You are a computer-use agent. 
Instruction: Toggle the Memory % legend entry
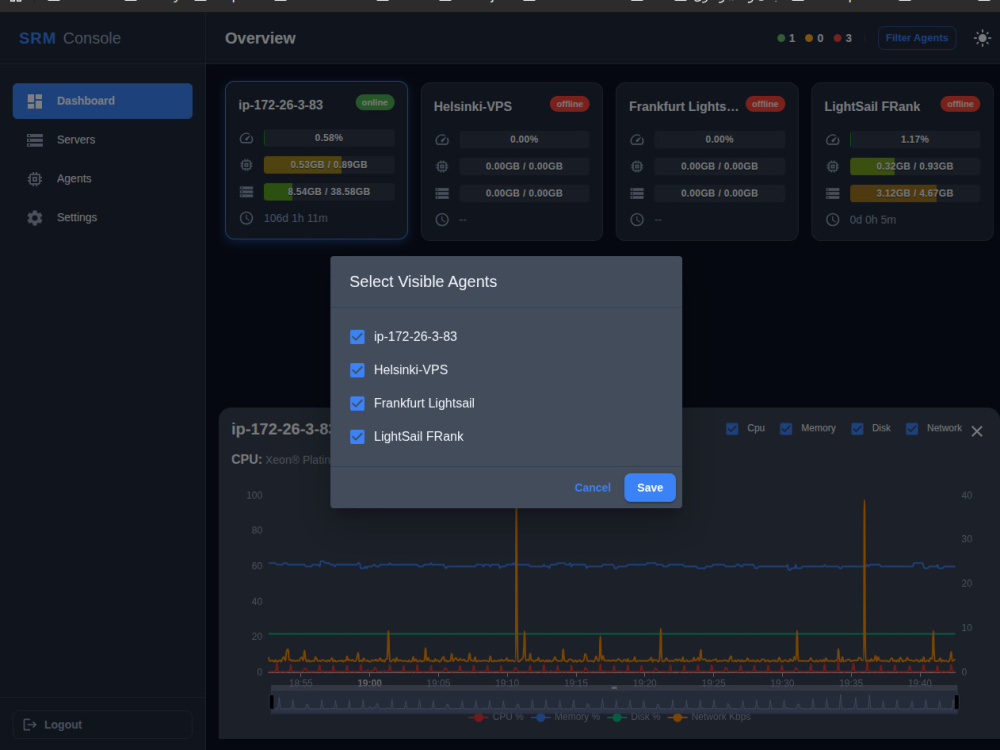point(566,717)
